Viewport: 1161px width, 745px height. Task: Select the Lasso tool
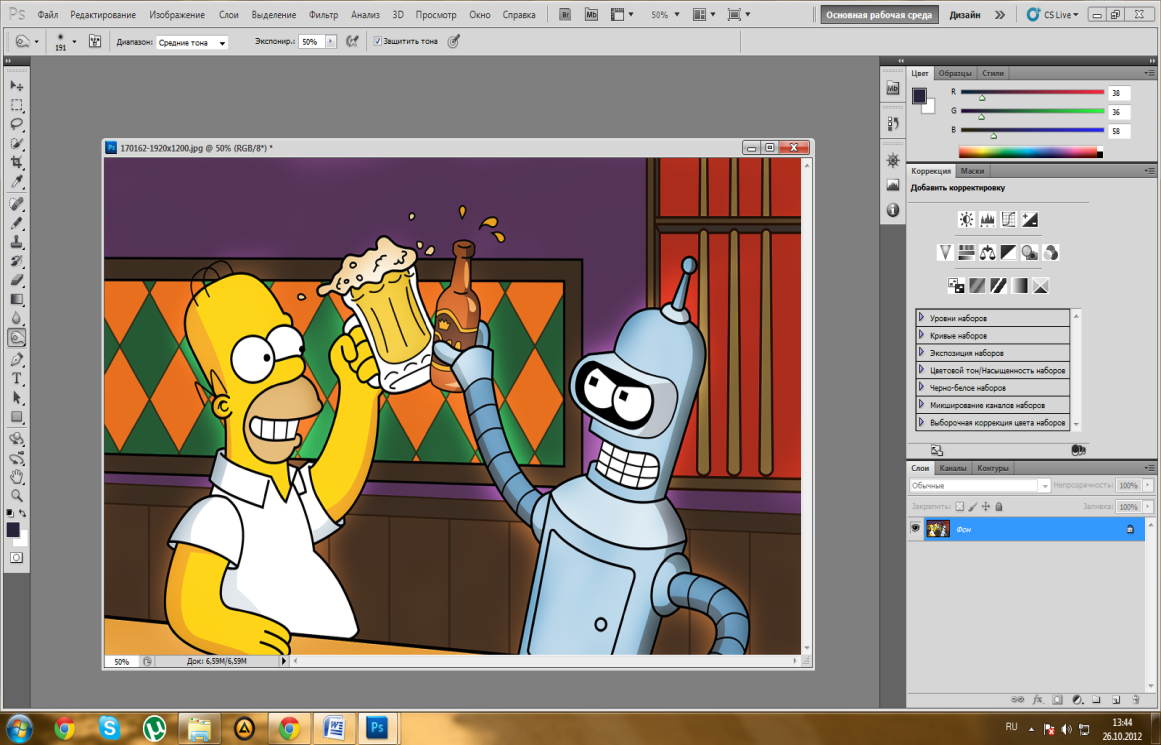click(16, 124)
